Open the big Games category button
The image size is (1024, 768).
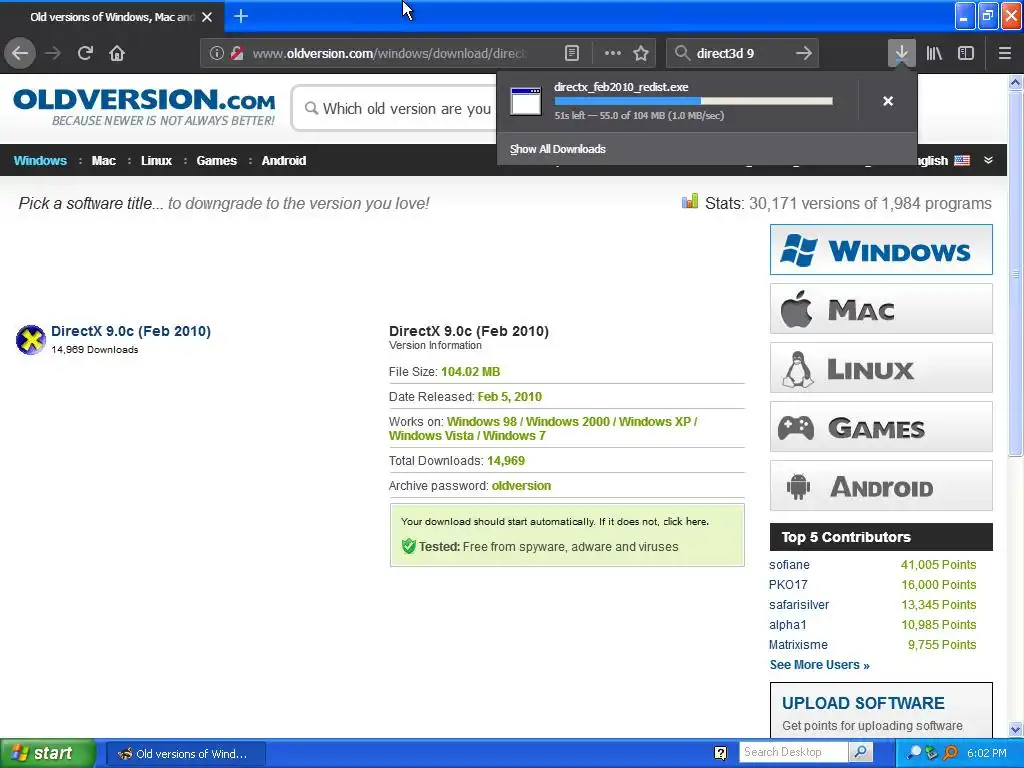(881, 427)
